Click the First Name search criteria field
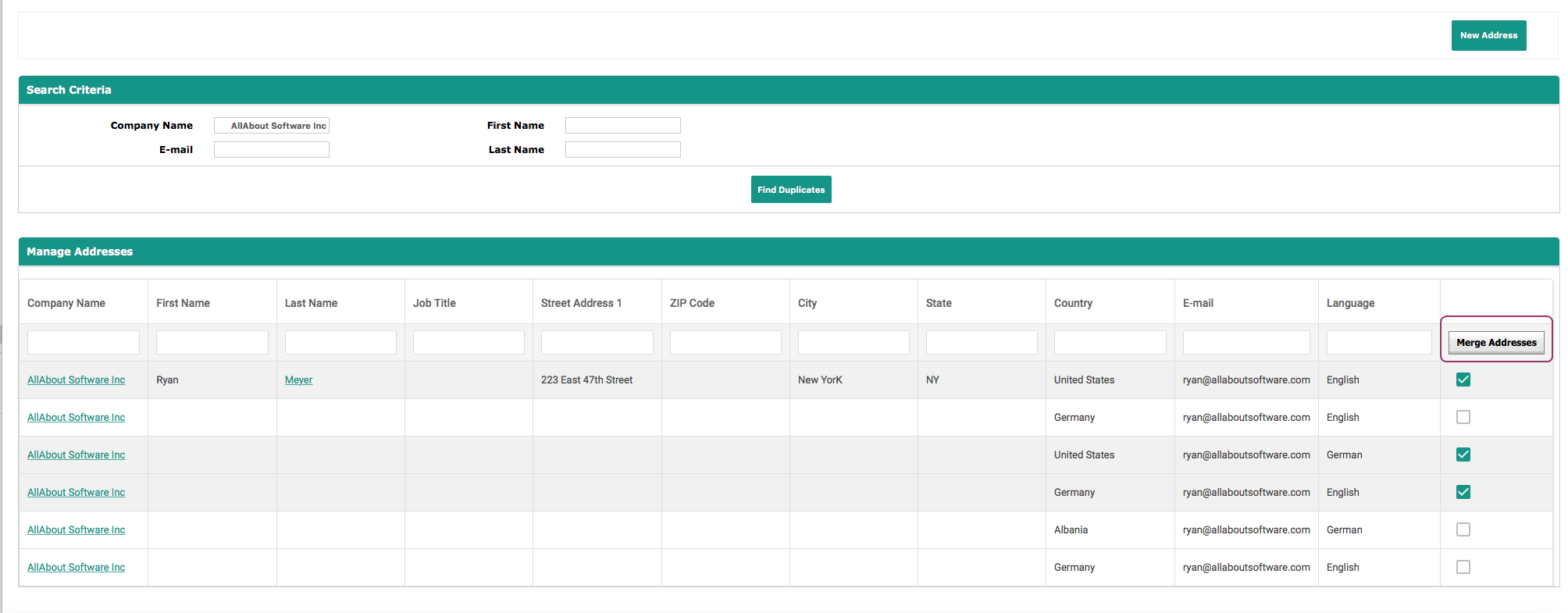The height and width of the screenshot is (613, 1568). click(x=622, y=126)
